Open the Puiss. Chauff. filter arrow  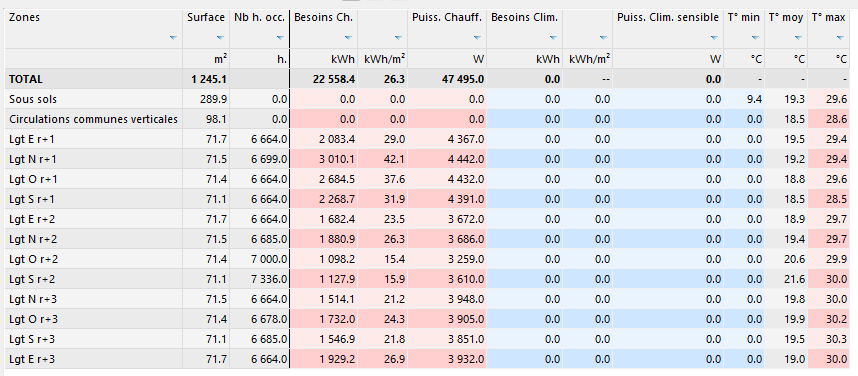(x=477, y=38)
